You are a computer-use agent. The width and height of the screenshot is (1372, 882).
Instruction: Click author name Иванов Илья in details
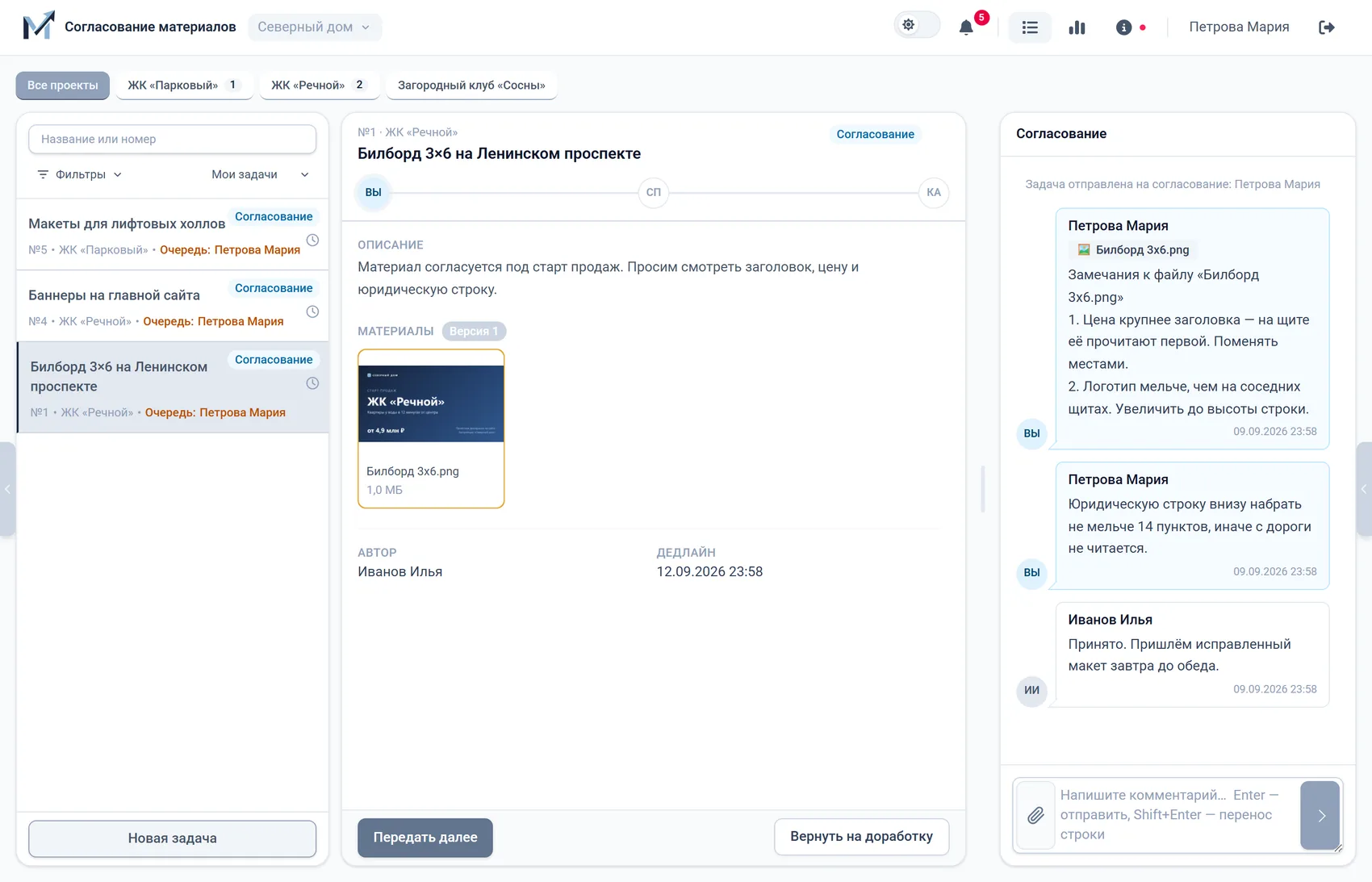point(399,571)
